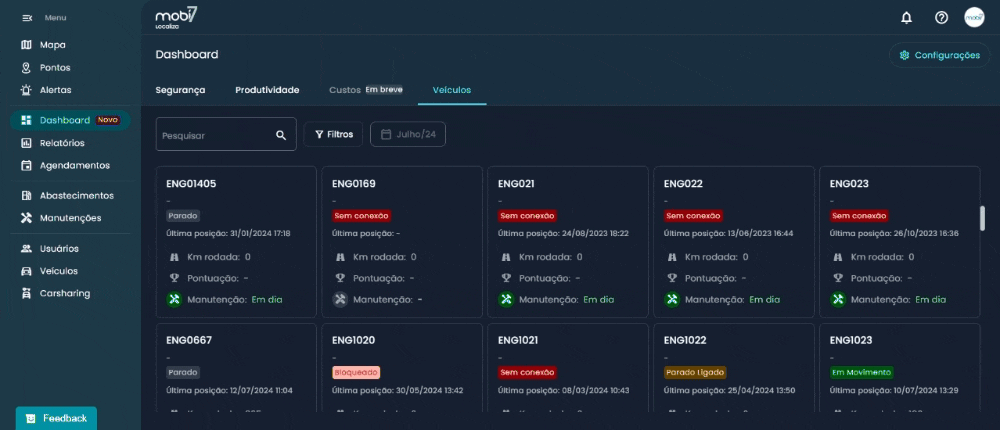
Task: Open Carsharing from the sidebar
Action: pyautogui.click(x=64, y=293)
